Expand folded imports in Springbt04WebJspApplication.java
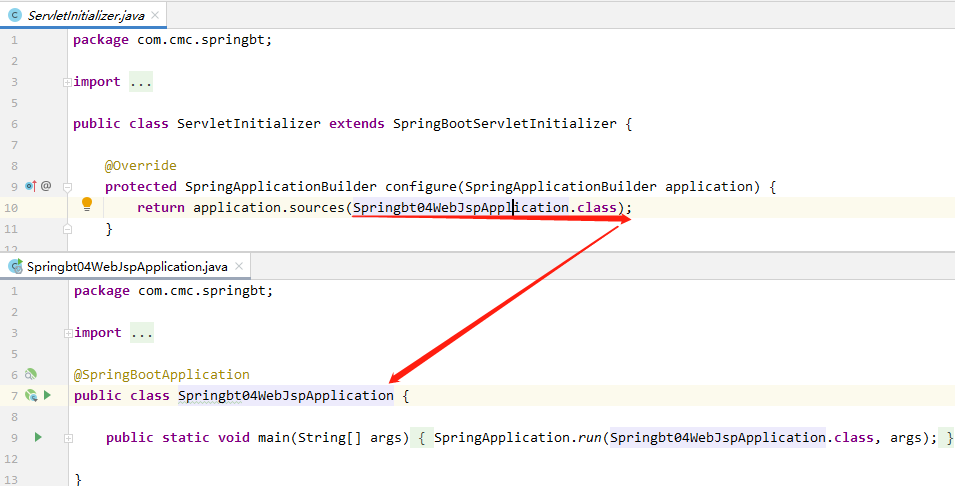This screenshot has height=486, width=955. click(68, 333)
